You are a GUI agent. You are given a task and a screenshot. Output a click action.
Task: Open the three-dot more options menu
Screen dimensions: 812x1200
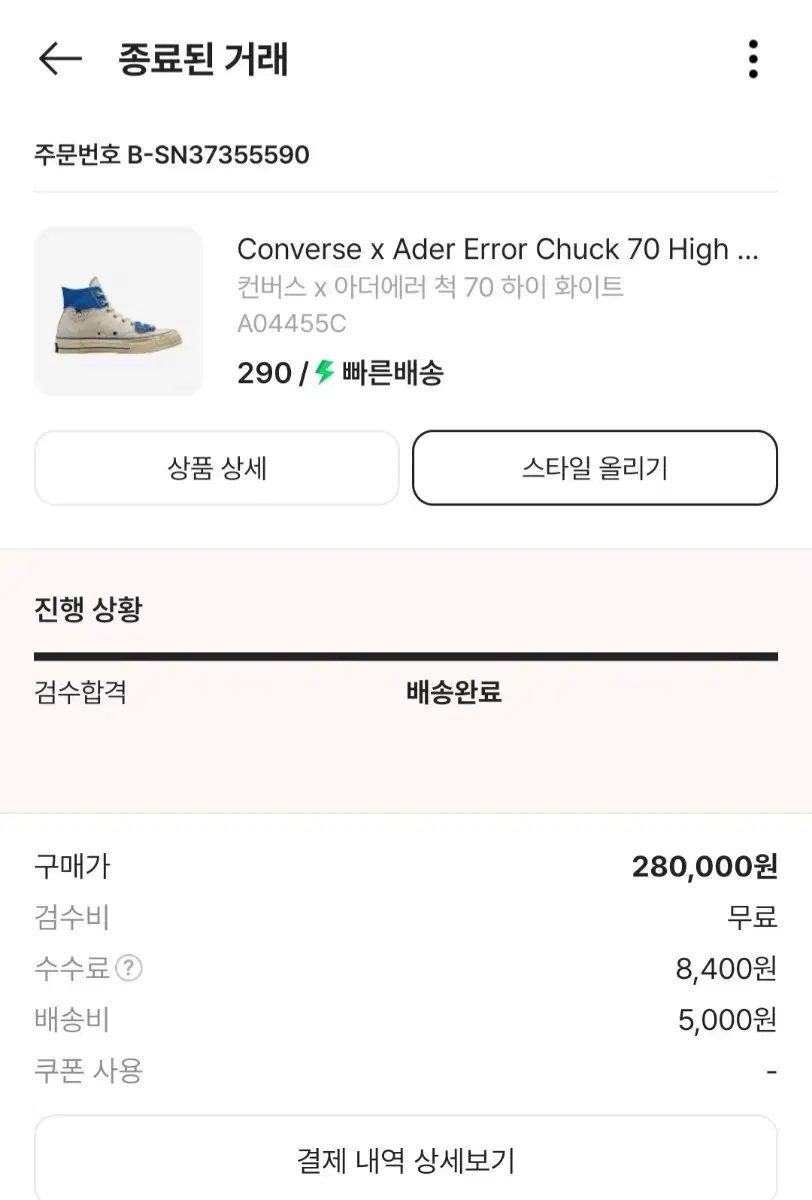pos(753,59)
